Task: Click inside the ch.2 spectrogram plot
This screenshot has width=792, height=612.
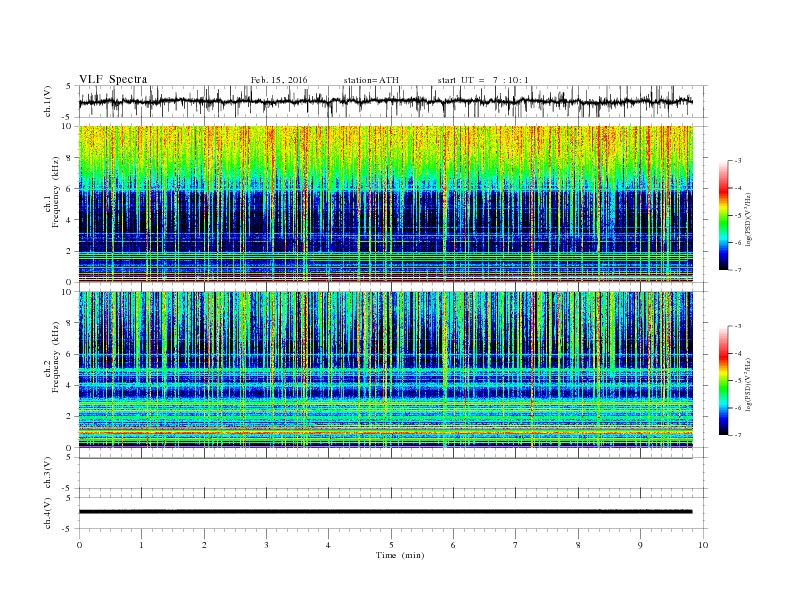Action: (385, 369)
